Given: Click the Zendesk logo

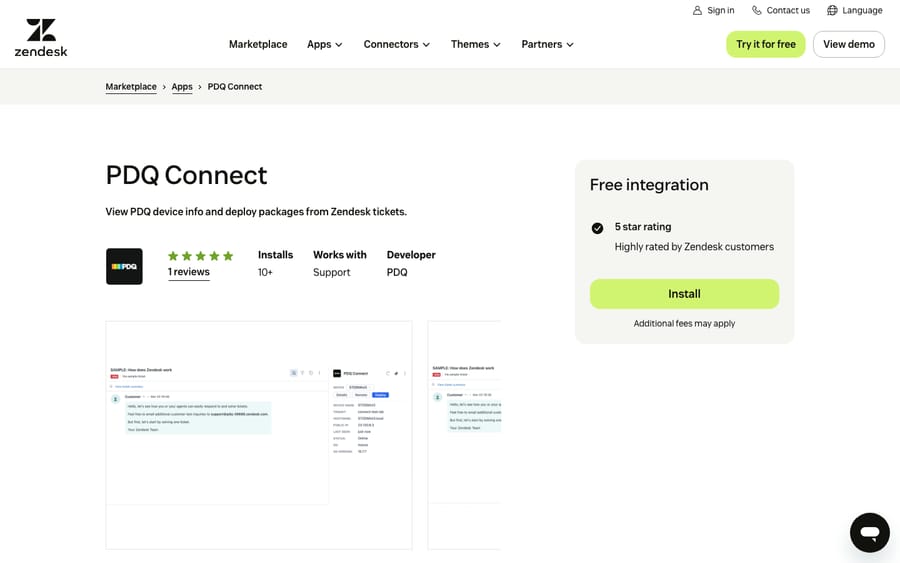Looking at the screenshot, I should 41,38.
